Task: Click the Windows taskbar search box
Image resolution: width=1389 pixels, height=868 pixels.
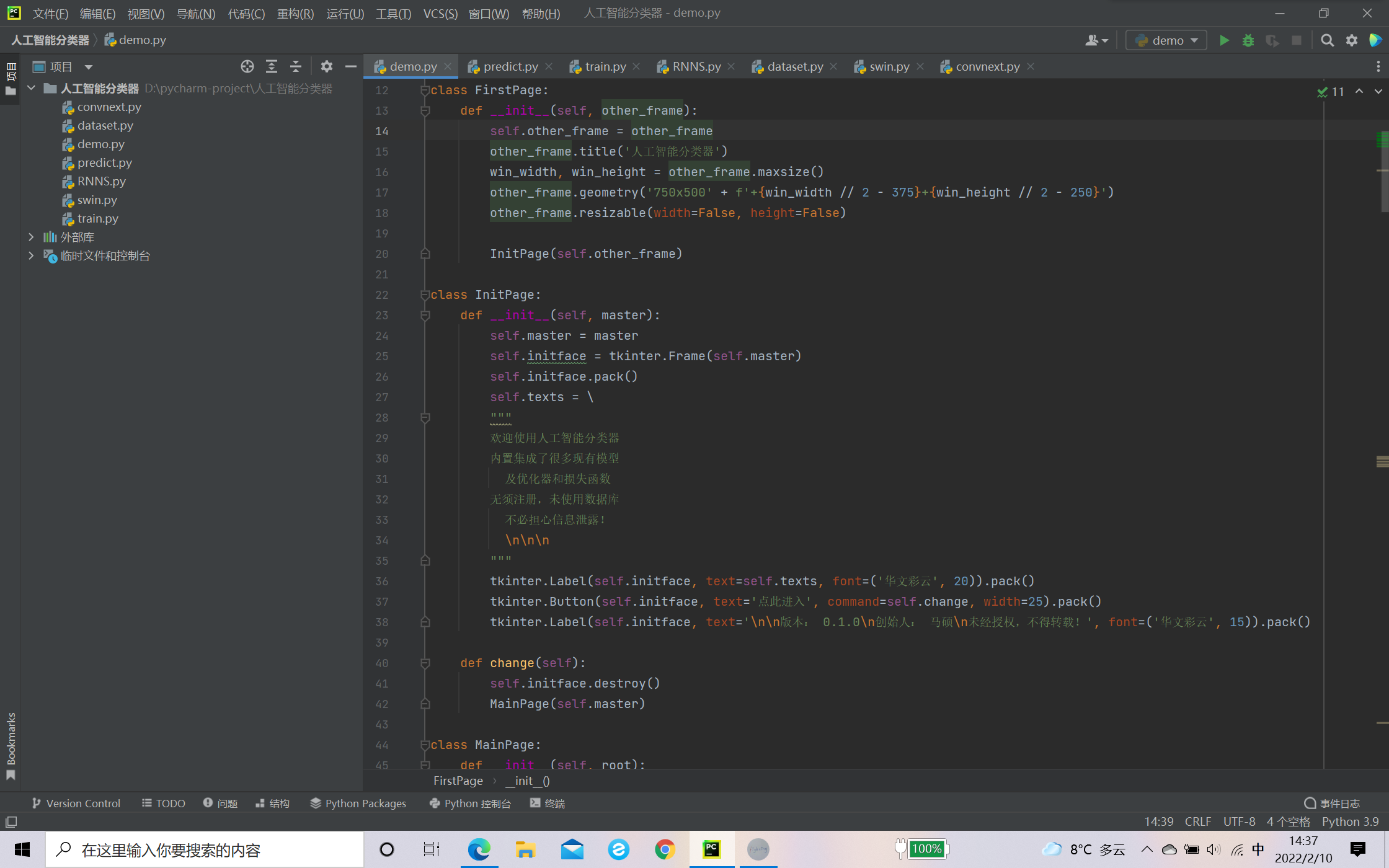Action: pyautogui.click(x=205, y=849)
